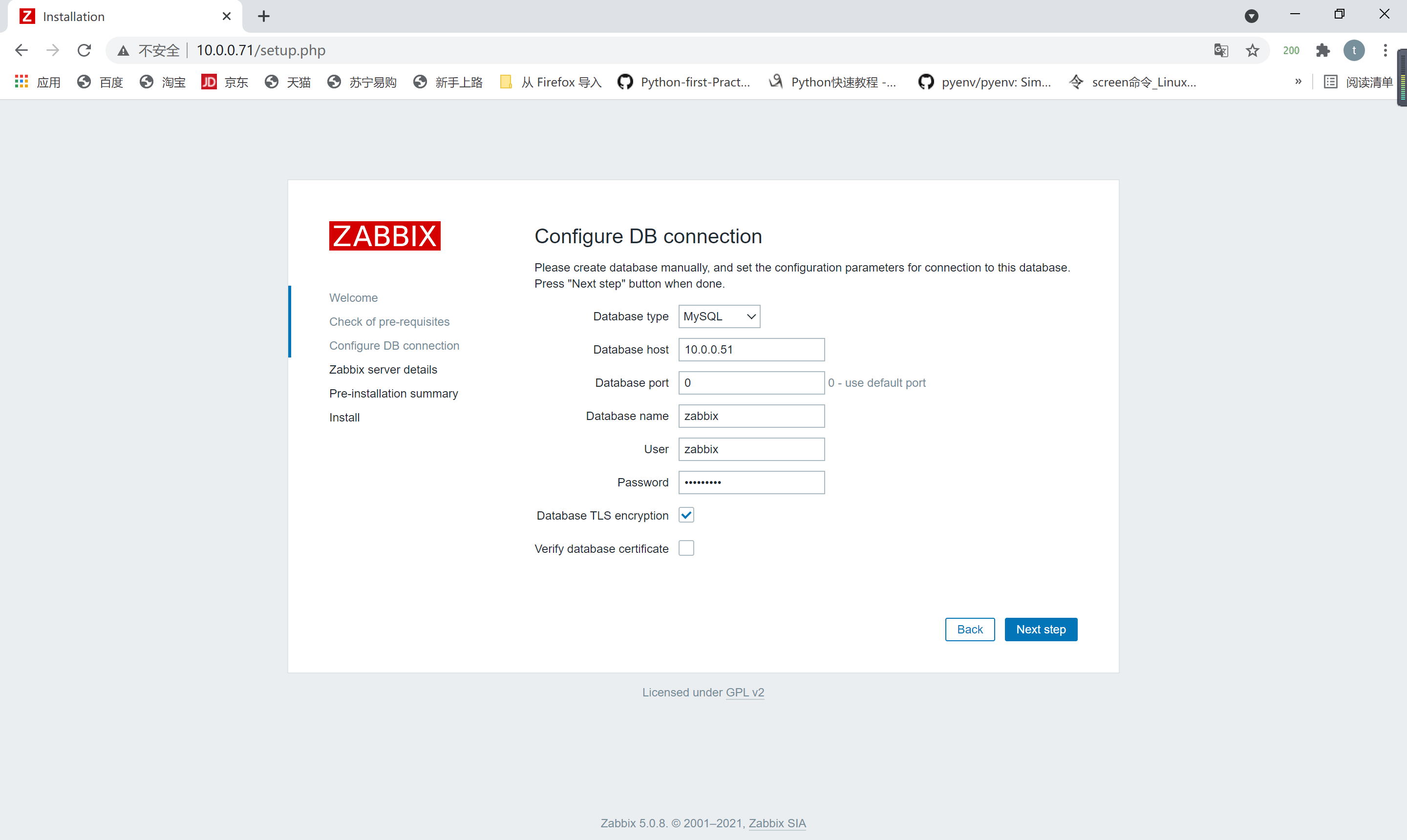Click the Database port field

pos(751,383)
